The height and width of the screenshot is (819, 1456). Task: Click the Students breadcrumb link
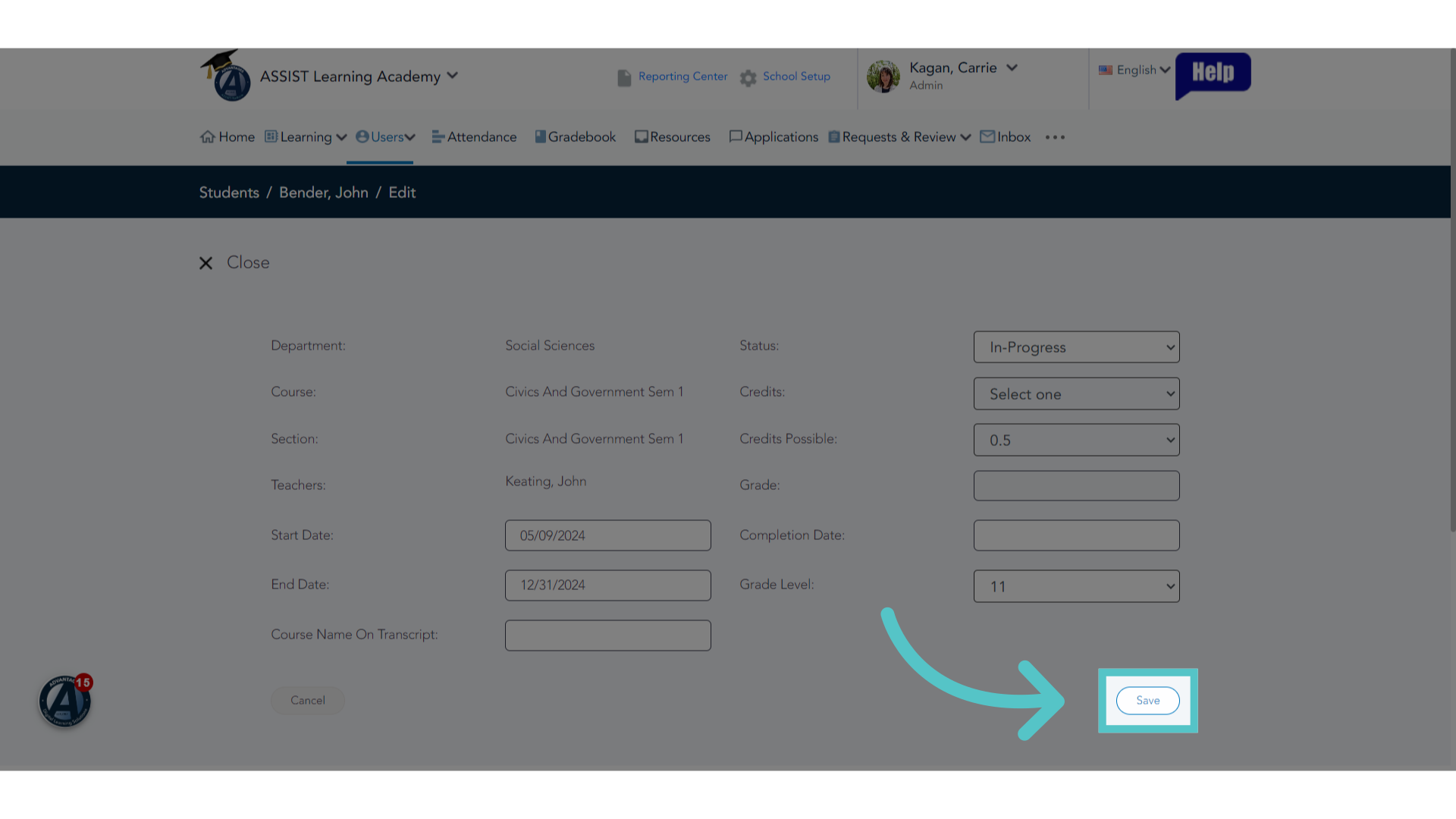tap(229, 193)
